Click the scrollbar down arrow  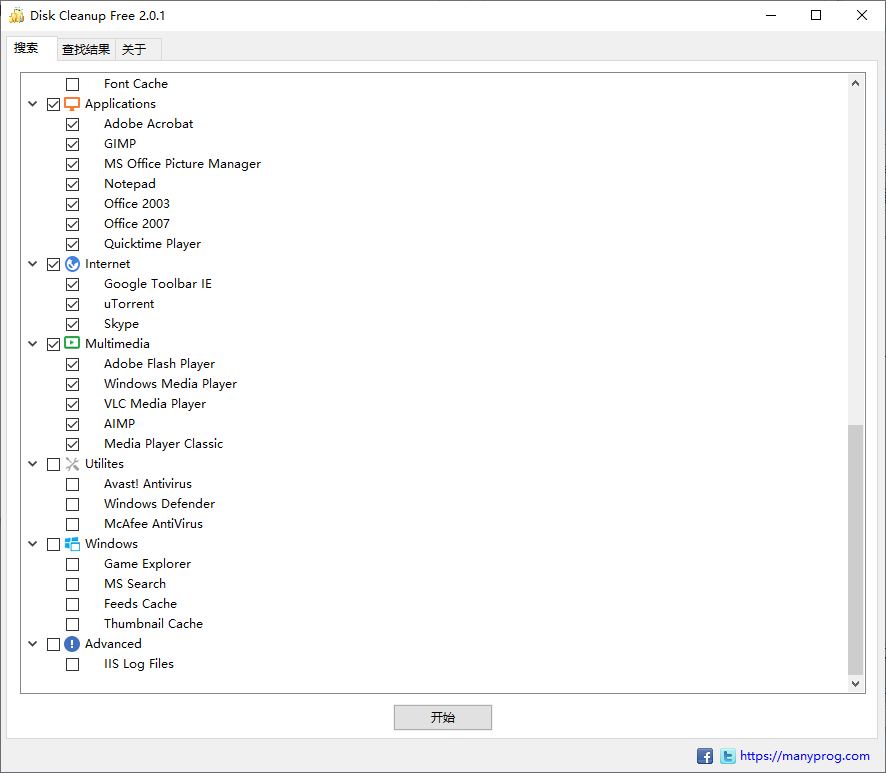(855, 683)
